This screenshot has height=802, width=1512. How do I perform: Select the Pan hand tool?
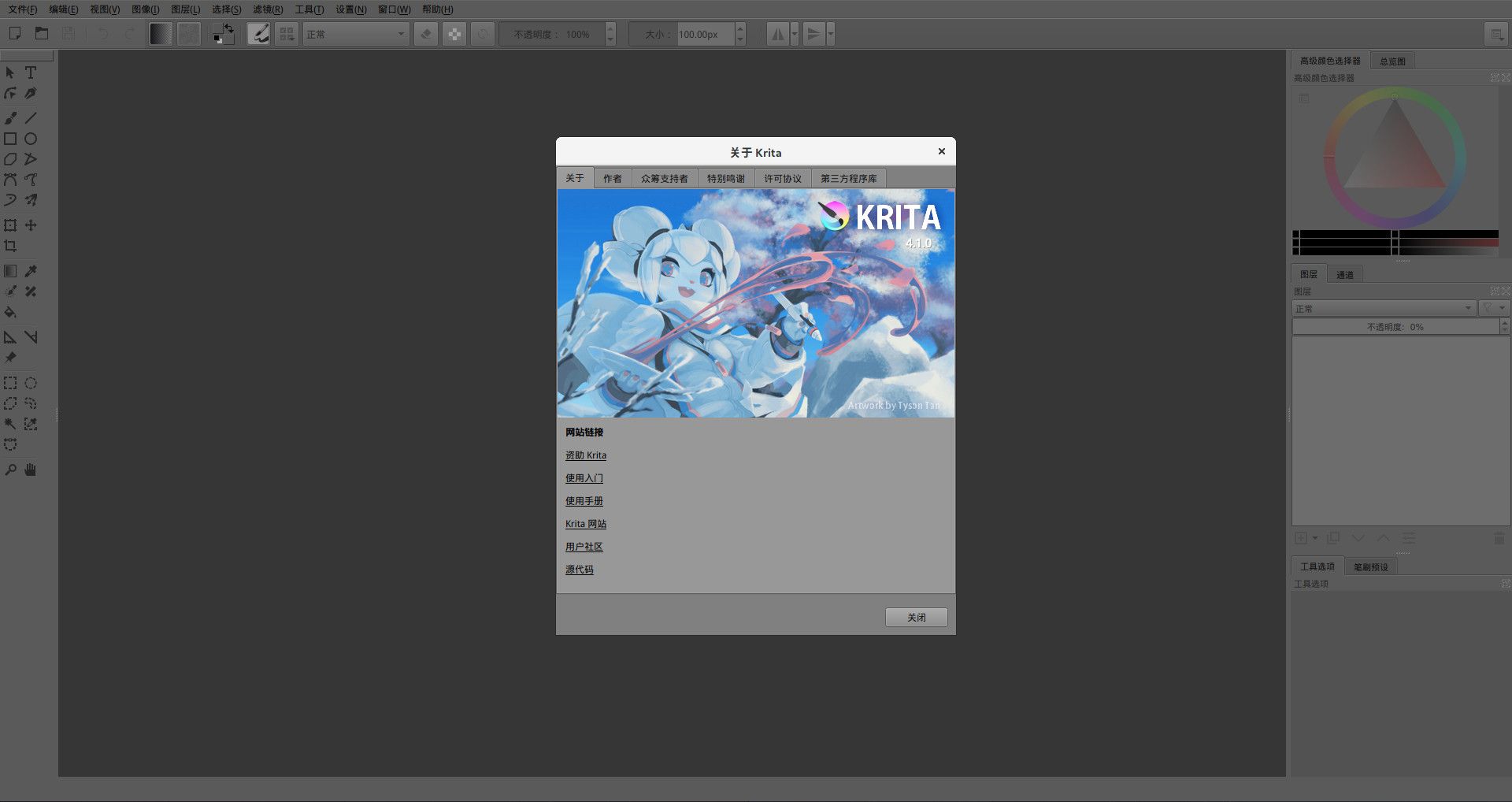(x=31, y=470)
